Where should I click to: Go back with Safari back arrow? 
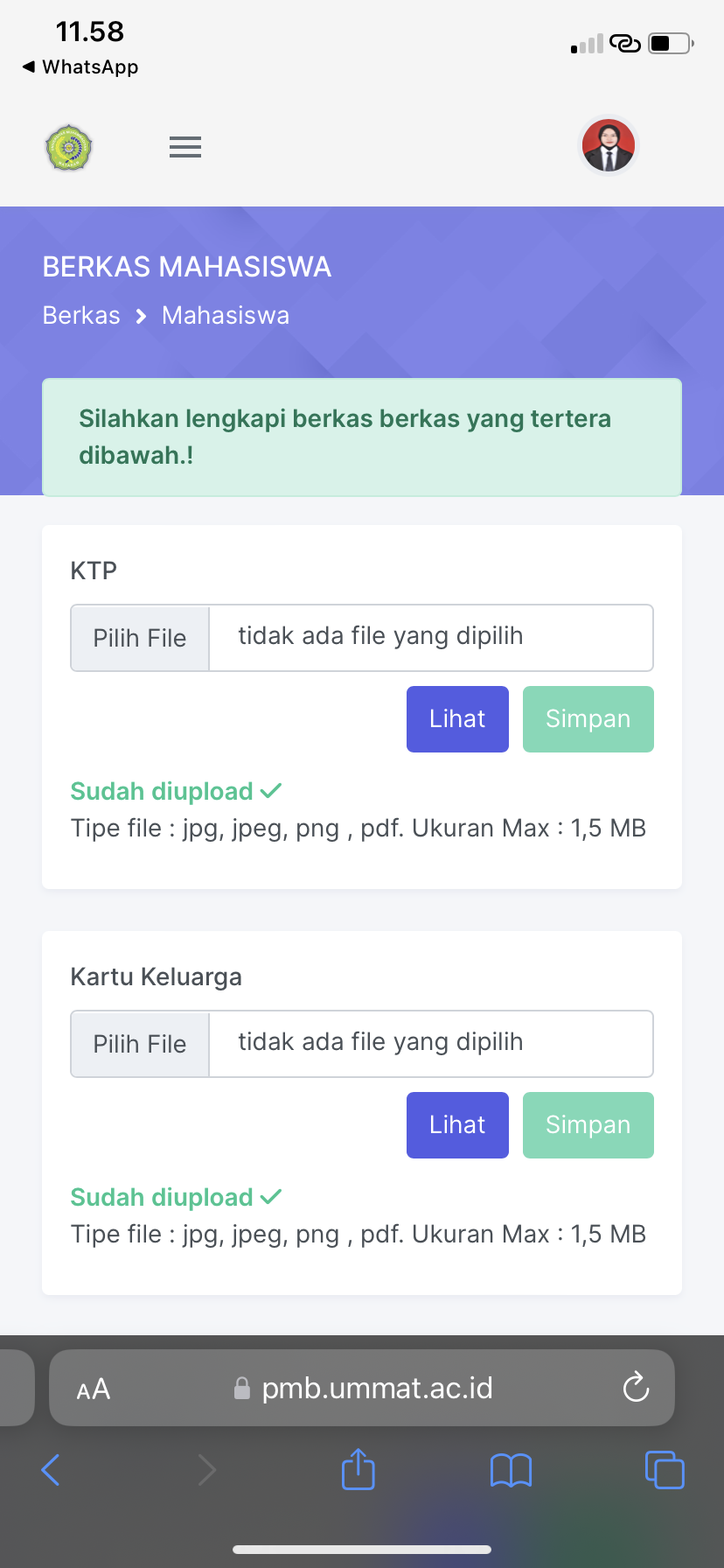coord(51,1470)
